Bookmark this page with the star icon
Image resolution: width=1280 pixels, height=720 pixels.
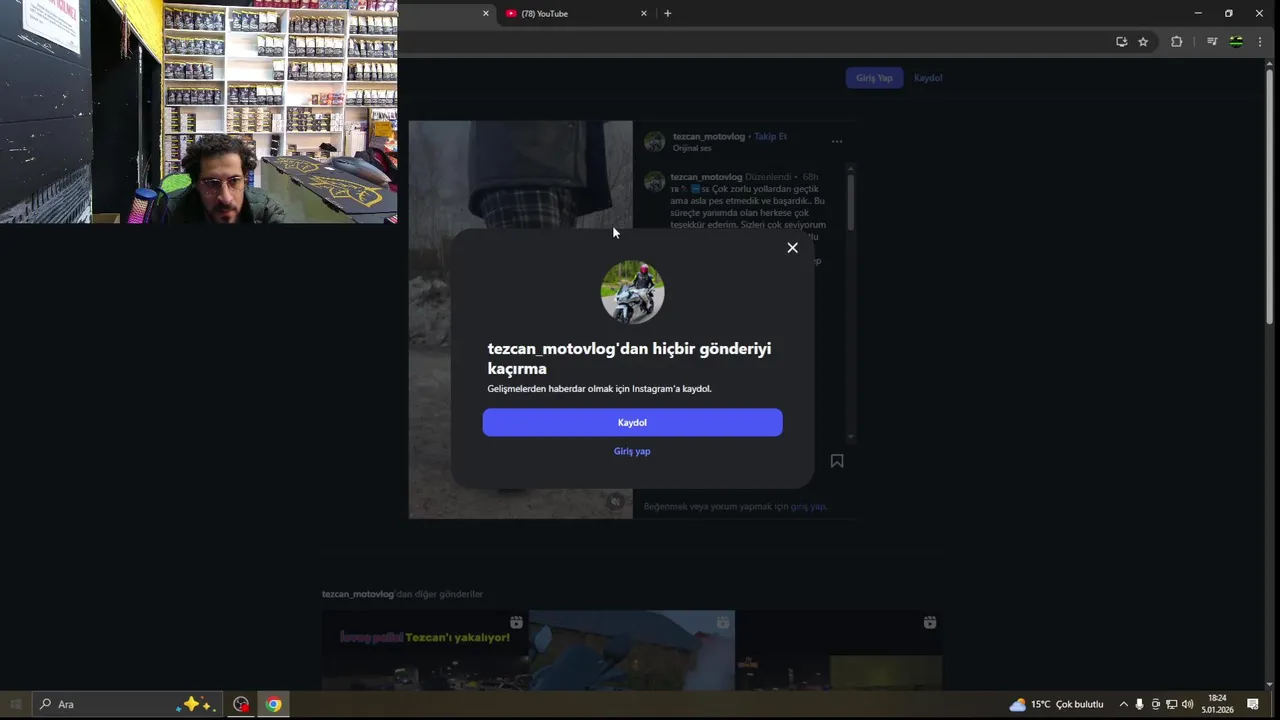(x=1143, y=42)
